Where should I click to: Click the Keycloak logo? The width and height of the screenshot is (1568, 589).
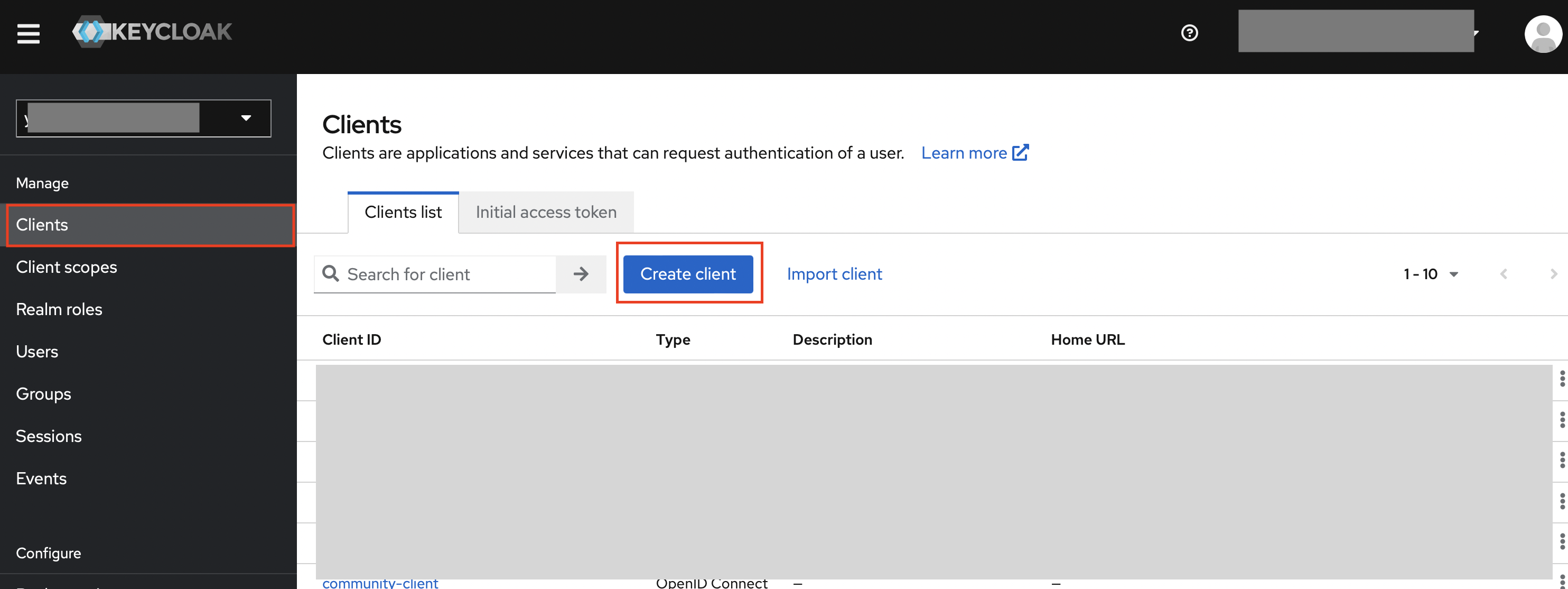pos(152,32)
